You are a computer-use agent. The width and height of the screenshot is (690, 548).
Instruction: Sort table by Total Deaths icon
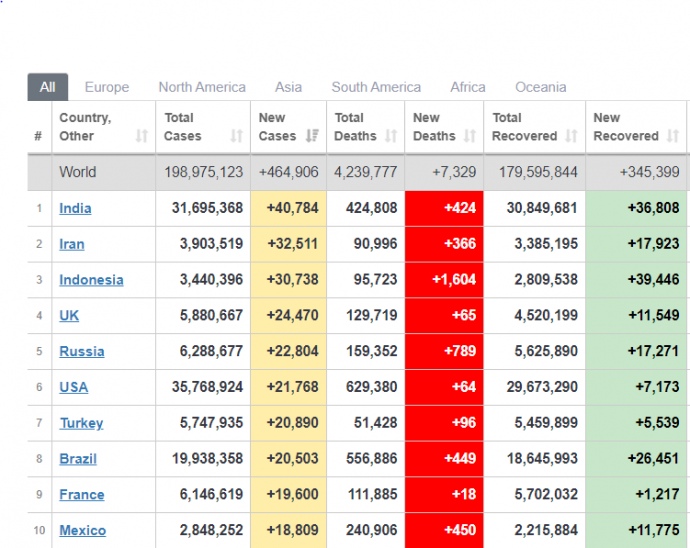pyautogui.click(x=391, y=136)
